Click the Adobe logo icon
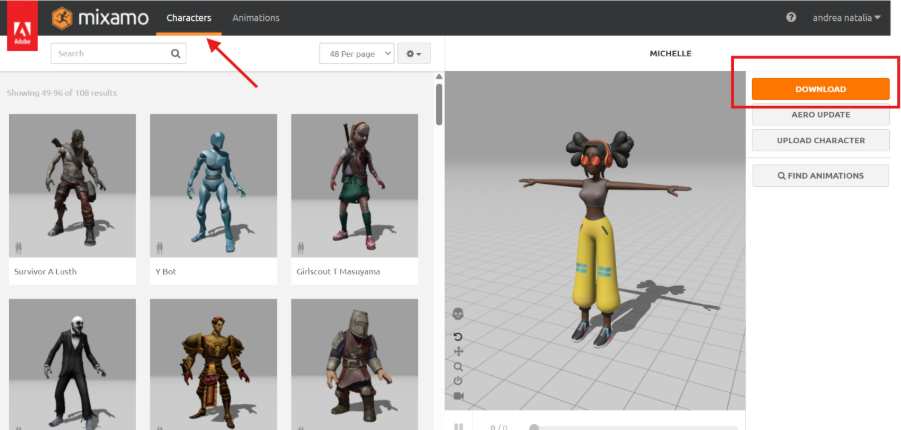 pos(22,25)
